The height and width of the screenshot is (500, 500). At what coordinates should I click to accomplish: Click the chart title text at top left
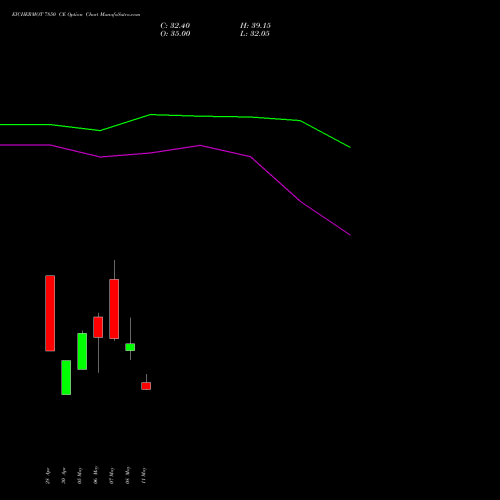pos(76,15)
